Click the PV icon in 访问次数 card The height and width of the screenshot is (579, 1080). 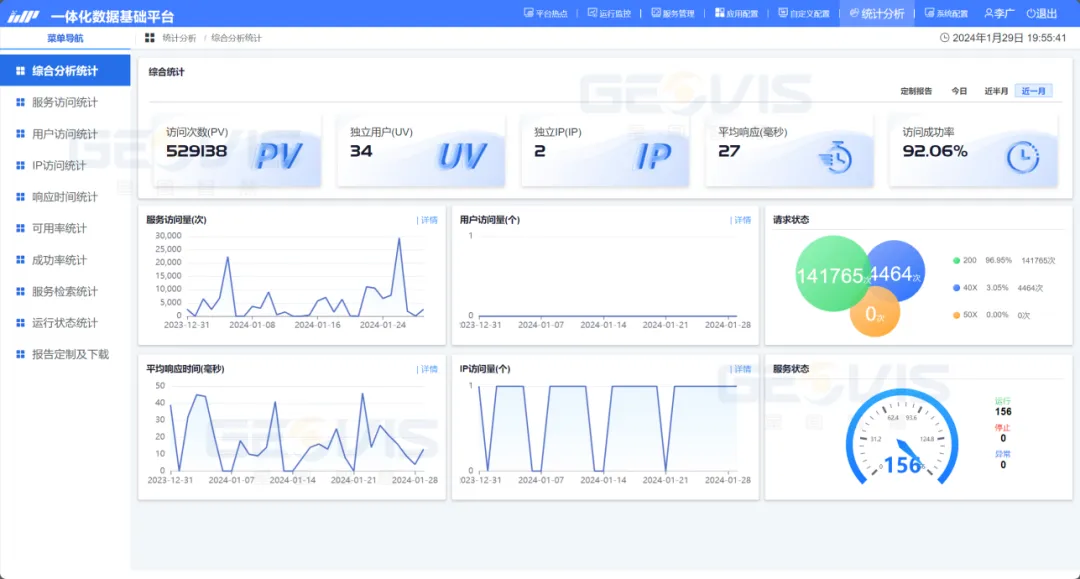[x=279, y=156]
